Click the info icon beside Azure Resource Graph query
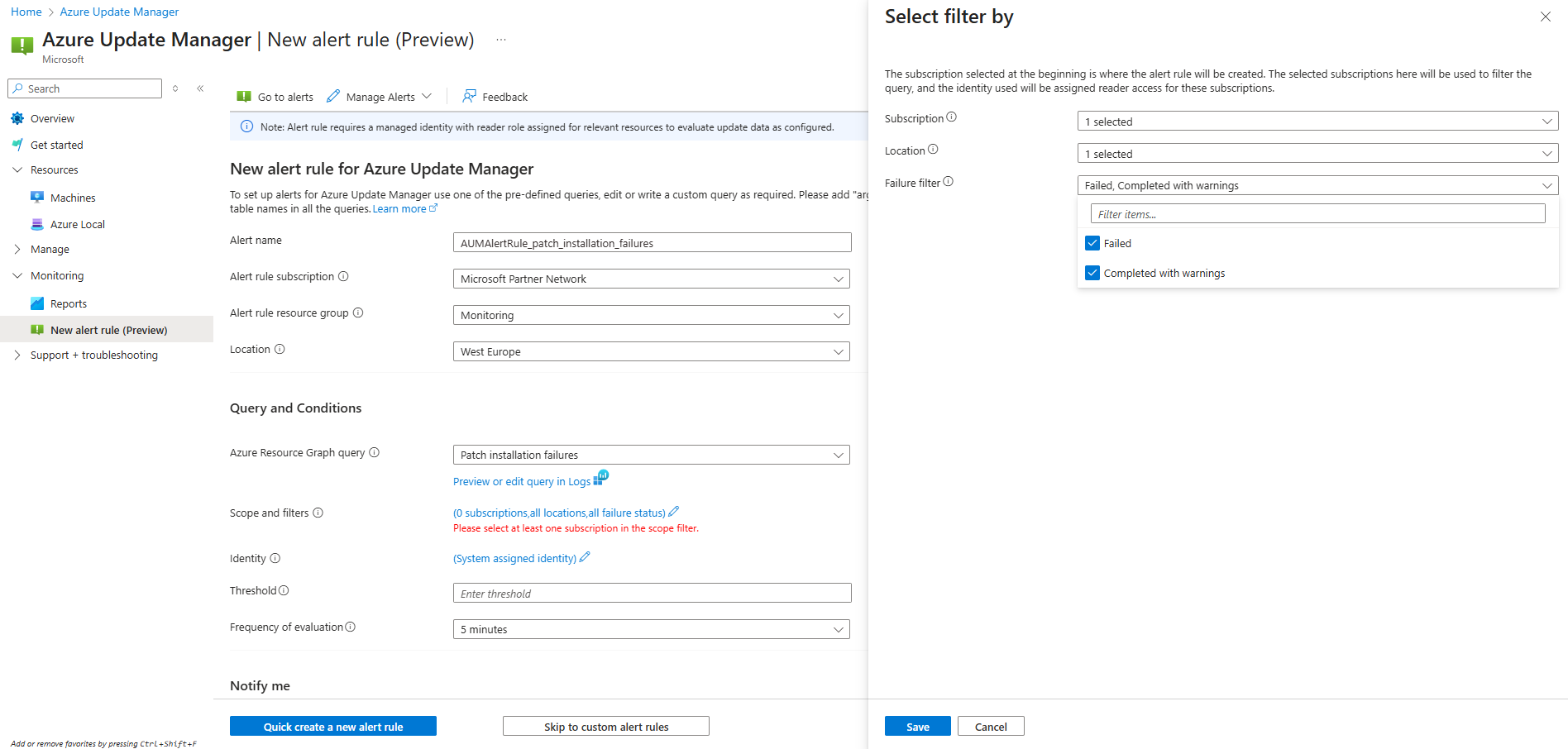The width and height of the screenshot is (1568, 749). pos(374,452)
